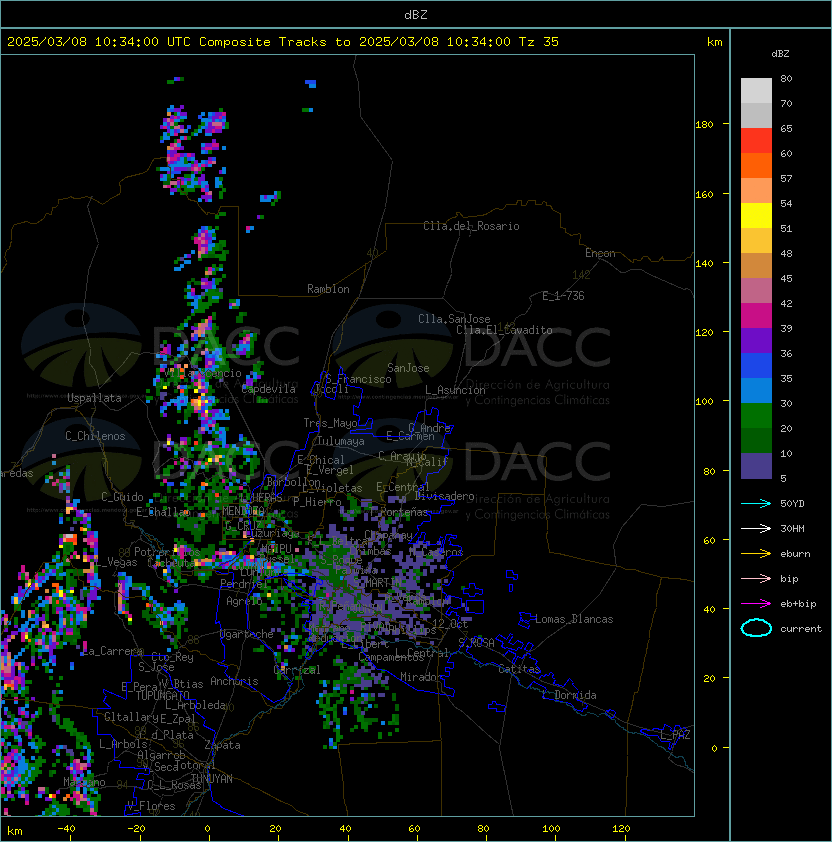This screenshot has width=832, height=842.
Task: Click the dBZ title at top center
Action: click(x=416, y=14)
